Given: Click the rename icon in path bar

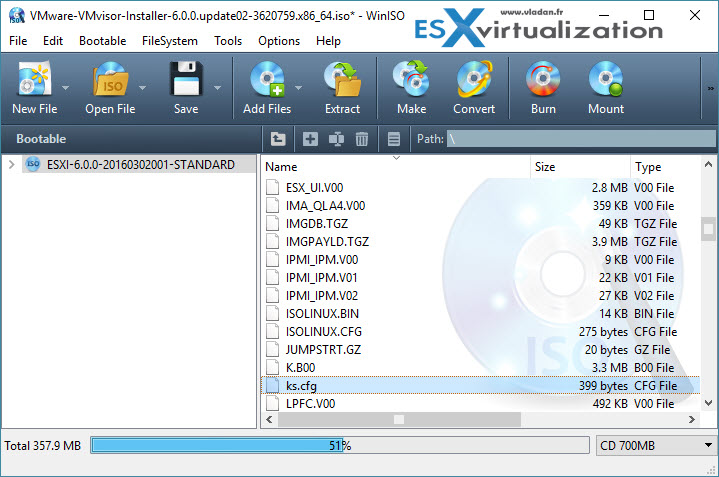Looking at the screenshot, I should (336, 139).
